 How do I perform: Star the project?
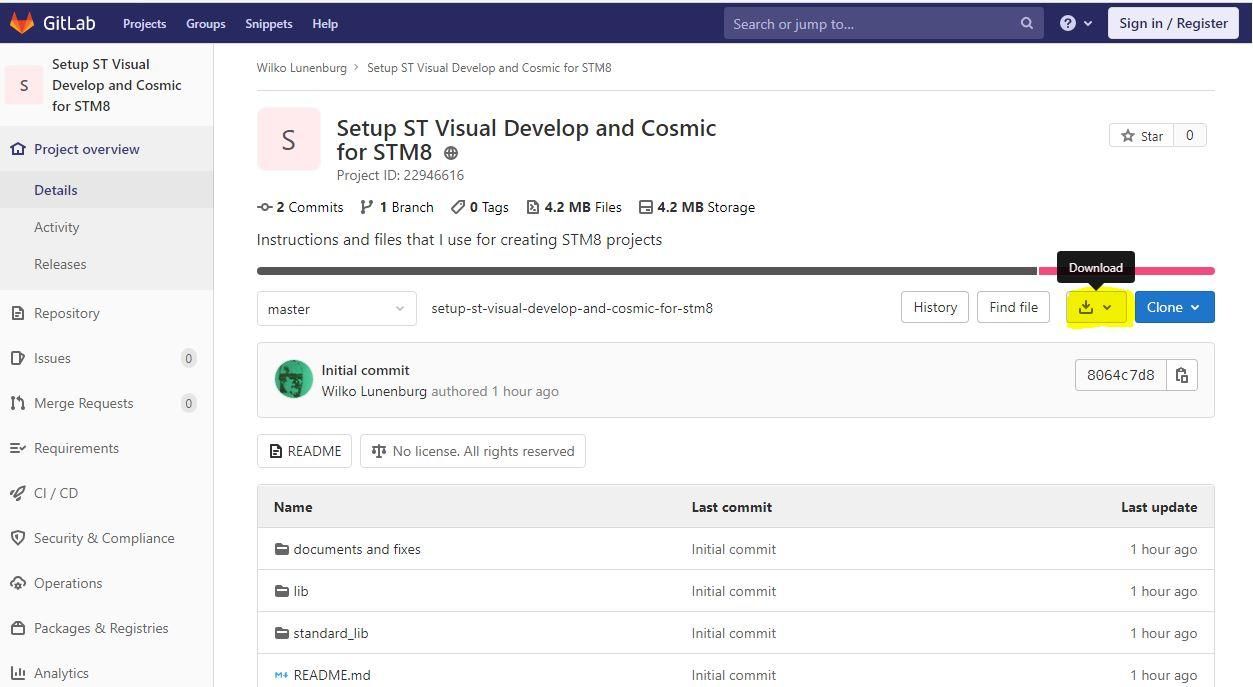pos(1141,135)
